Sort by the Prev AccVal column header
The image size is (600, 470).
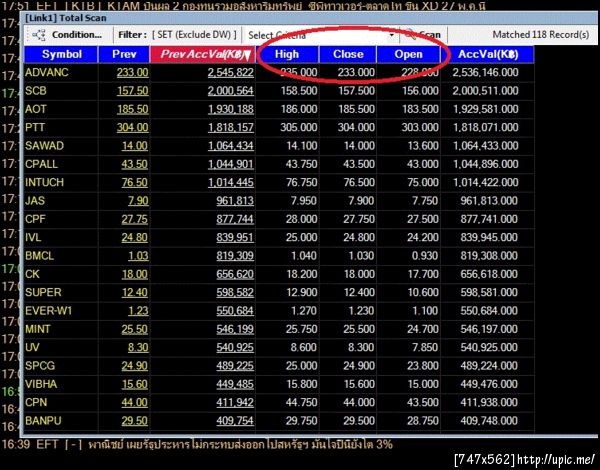pos(202,54)
